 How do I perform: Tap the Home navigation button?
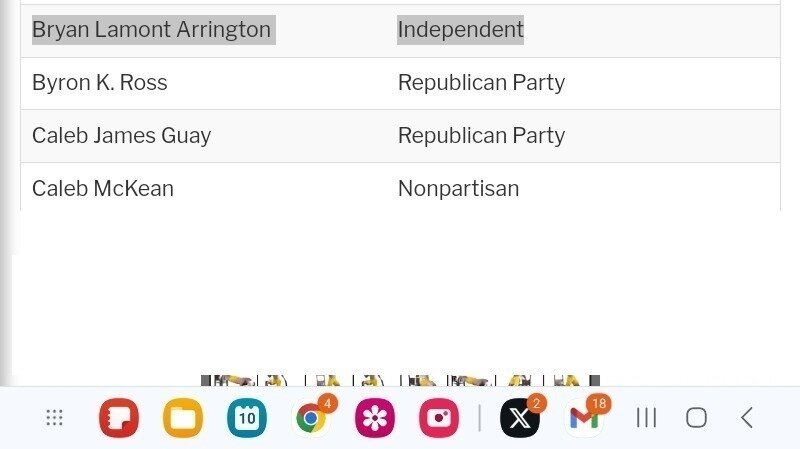point(696,418)
